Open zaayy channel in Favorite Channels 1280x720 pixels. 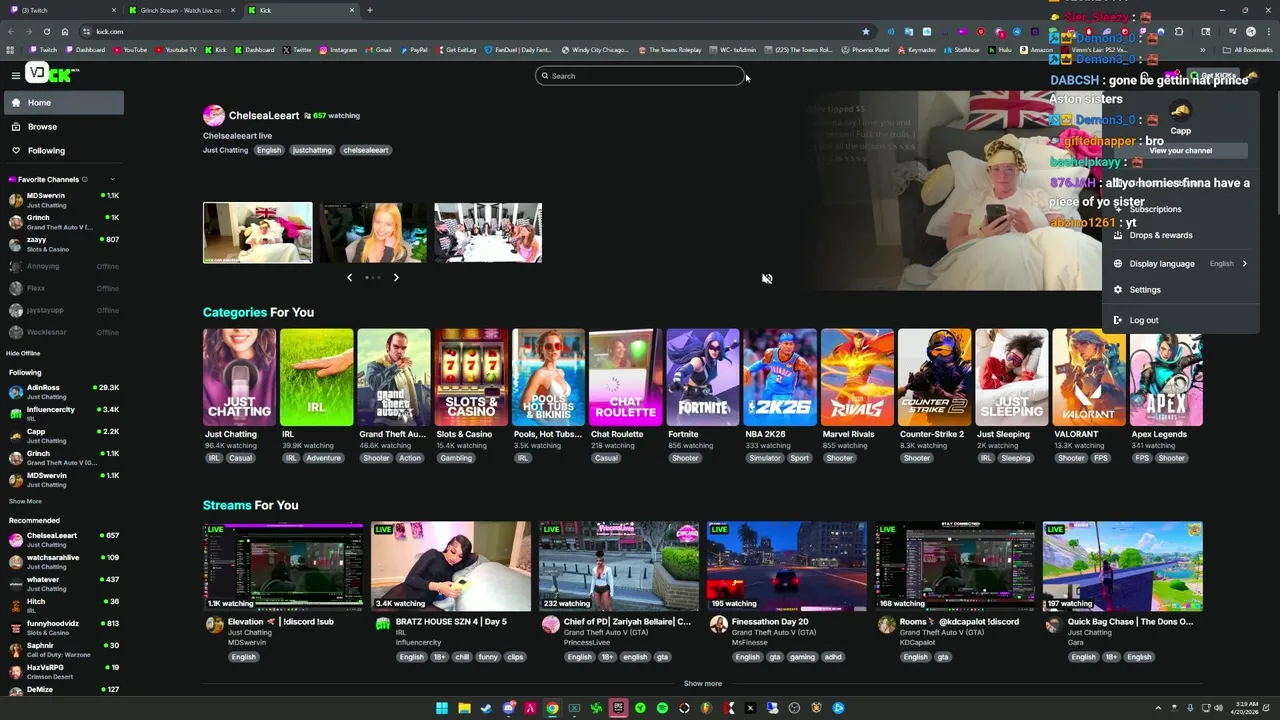pyautogui.click(x=64, y=244)
